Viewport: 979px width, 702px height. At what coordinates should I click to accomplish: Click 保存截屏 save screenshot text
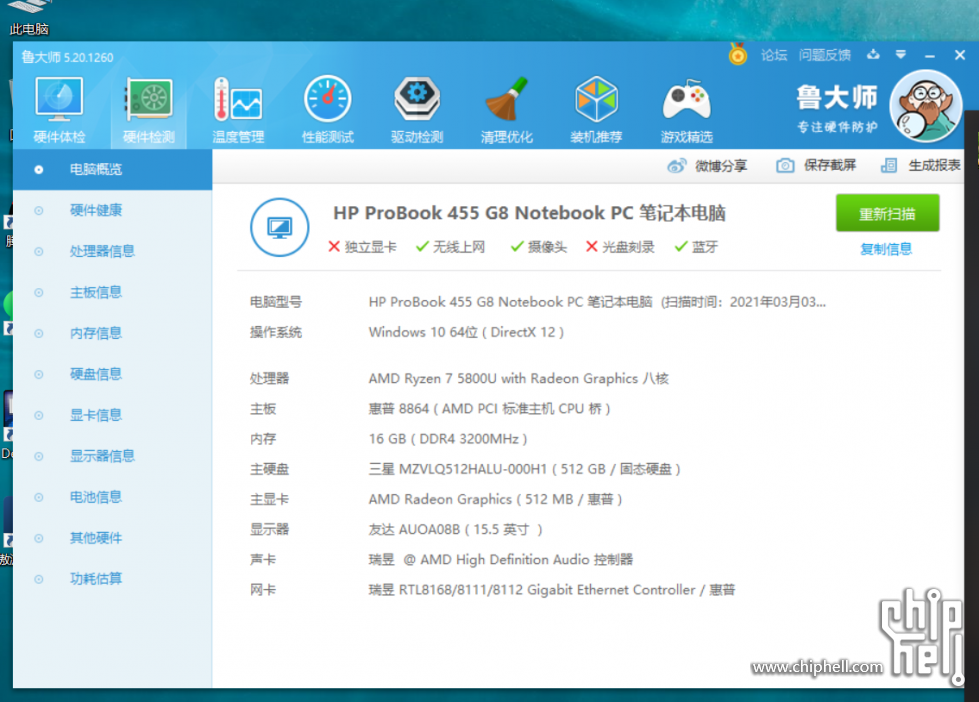coord(830,166)
